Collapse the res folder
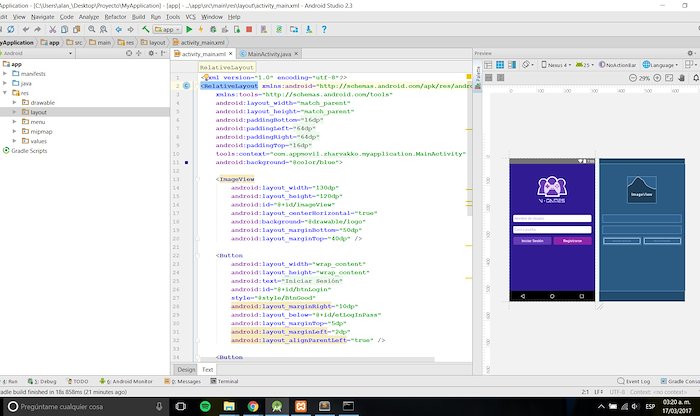 (5, 93)
